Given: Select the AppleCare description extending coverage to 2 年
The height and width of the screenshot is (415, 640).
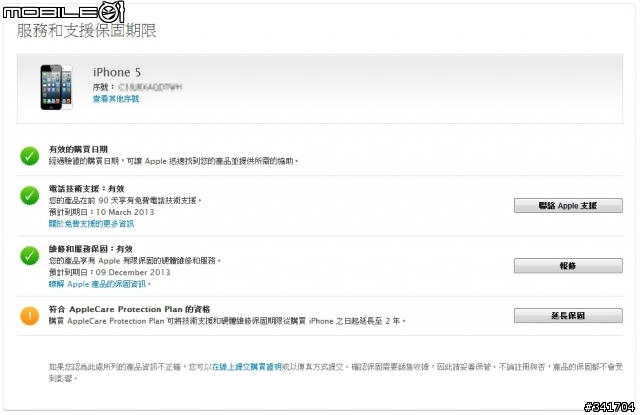Looking at the screenshot, I should (227, 321).
